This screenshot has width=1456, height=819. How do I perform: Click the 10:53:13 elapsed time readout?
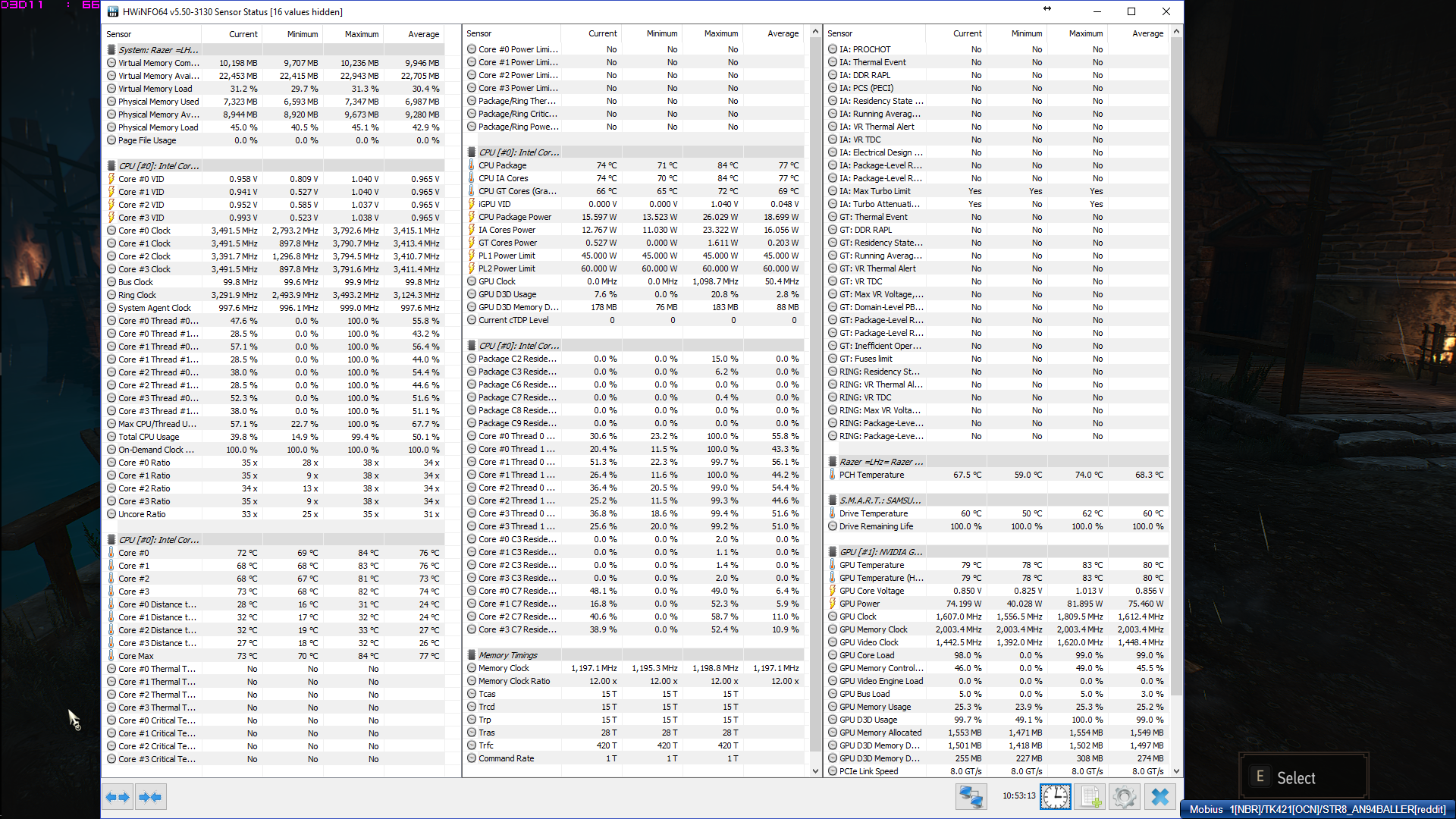(x=1018, y=795)
